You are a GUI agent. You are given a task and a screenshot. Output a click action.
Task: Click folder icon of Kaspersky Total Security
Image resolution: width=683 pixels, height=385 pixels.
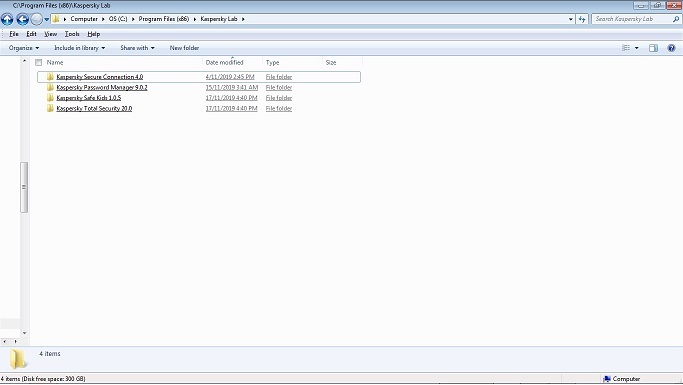pyautogui.click(x=50, y=108)
